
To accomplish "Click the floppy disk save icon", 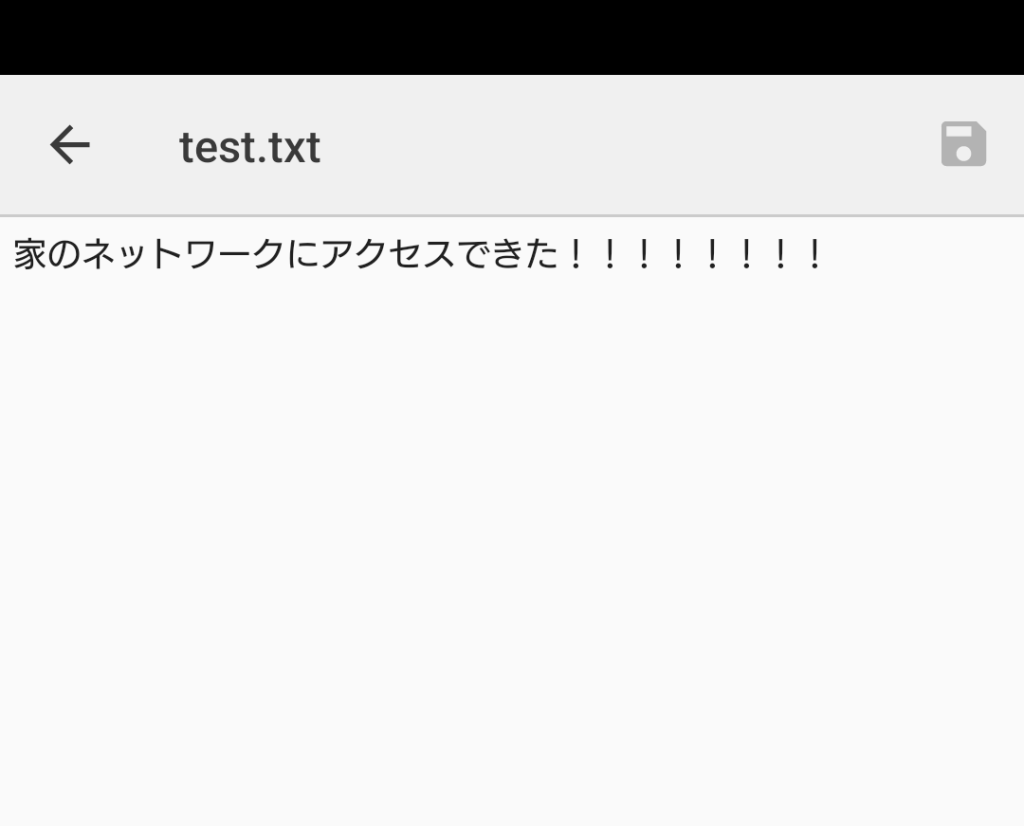I will (x=963, y=145).
